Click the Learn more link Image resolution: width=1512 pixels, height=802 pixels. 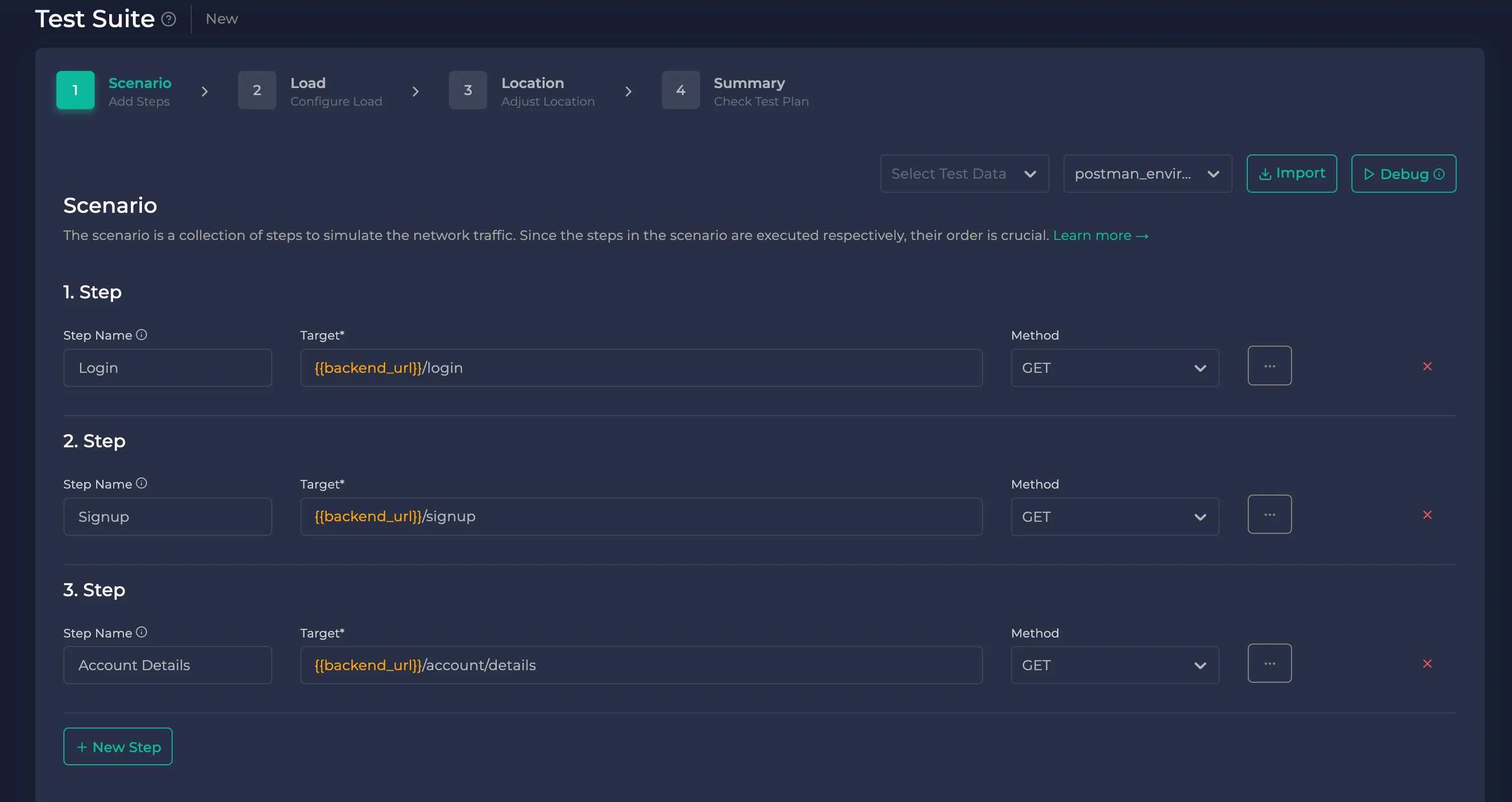(x=1100, y=235)
